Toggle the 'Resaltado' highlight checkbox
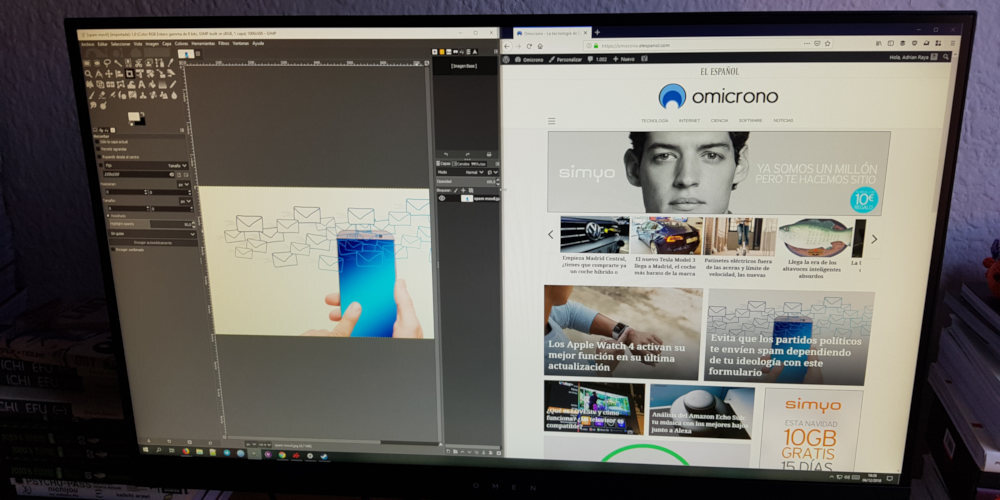Image resolution: width=1000 pixels, height=500 pixels. click(108, 216)
